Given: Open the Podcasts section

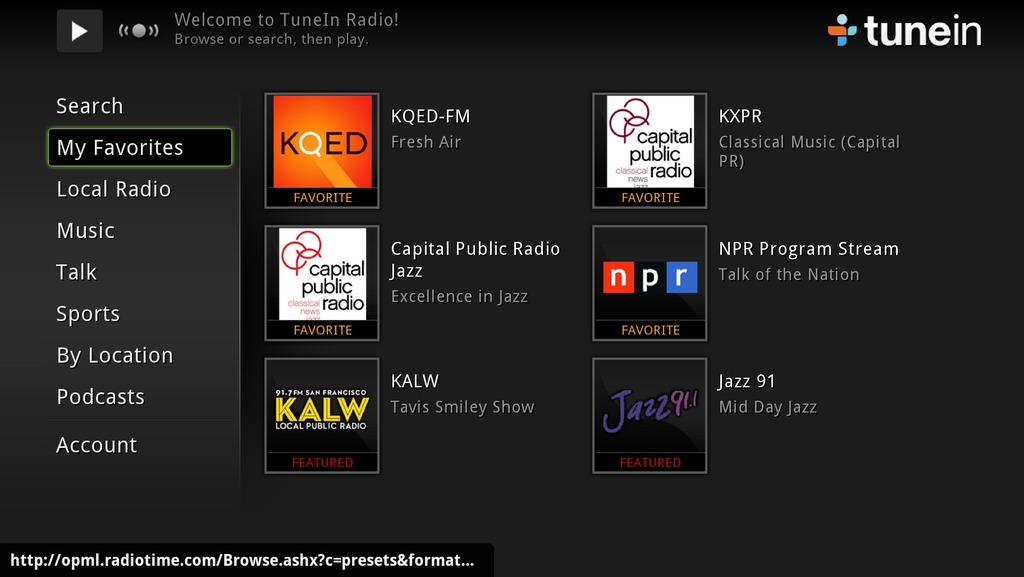Looking at the screenshot, I should (100, 397).
